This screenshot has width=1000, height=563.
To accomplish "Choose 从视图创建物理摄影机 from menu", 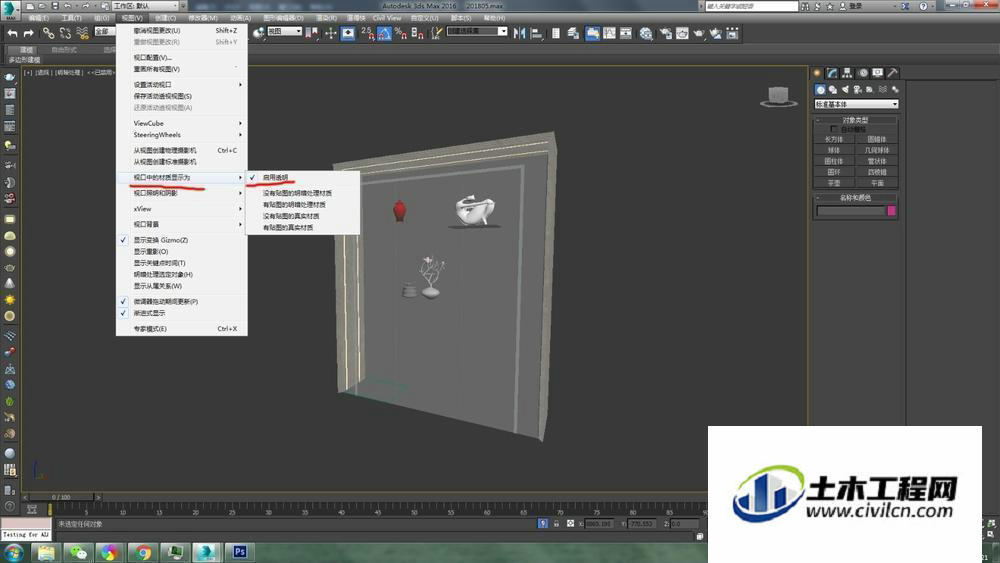I will tap(182, 150).
